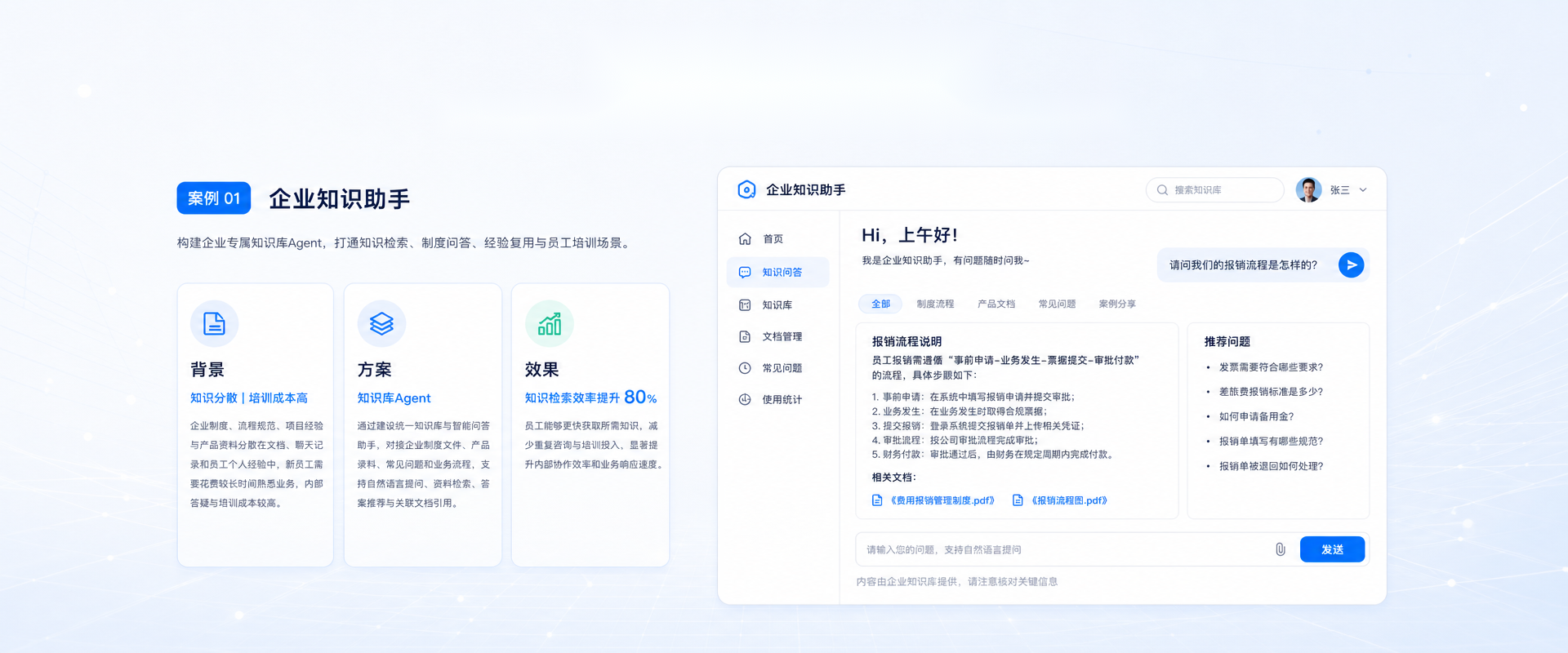
Task: Click 内容由企业知识库提供 disclaimer text
Action: click(x=956, y=582)
